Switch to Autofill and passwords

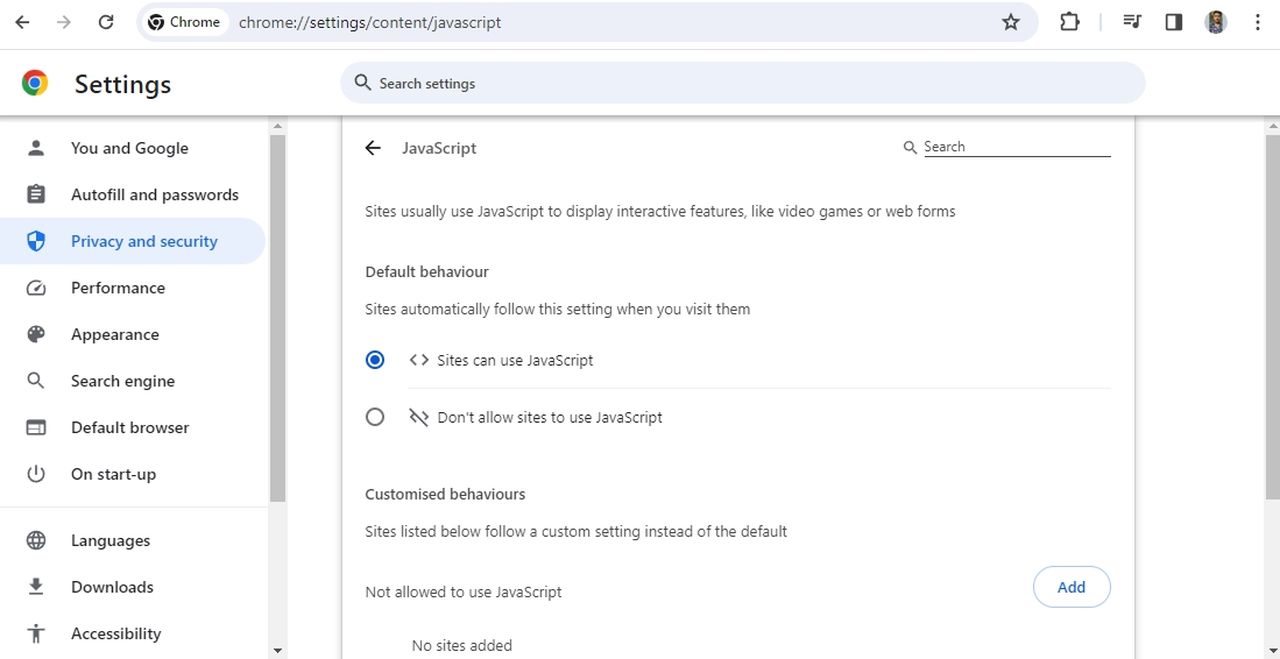(154, 194)
